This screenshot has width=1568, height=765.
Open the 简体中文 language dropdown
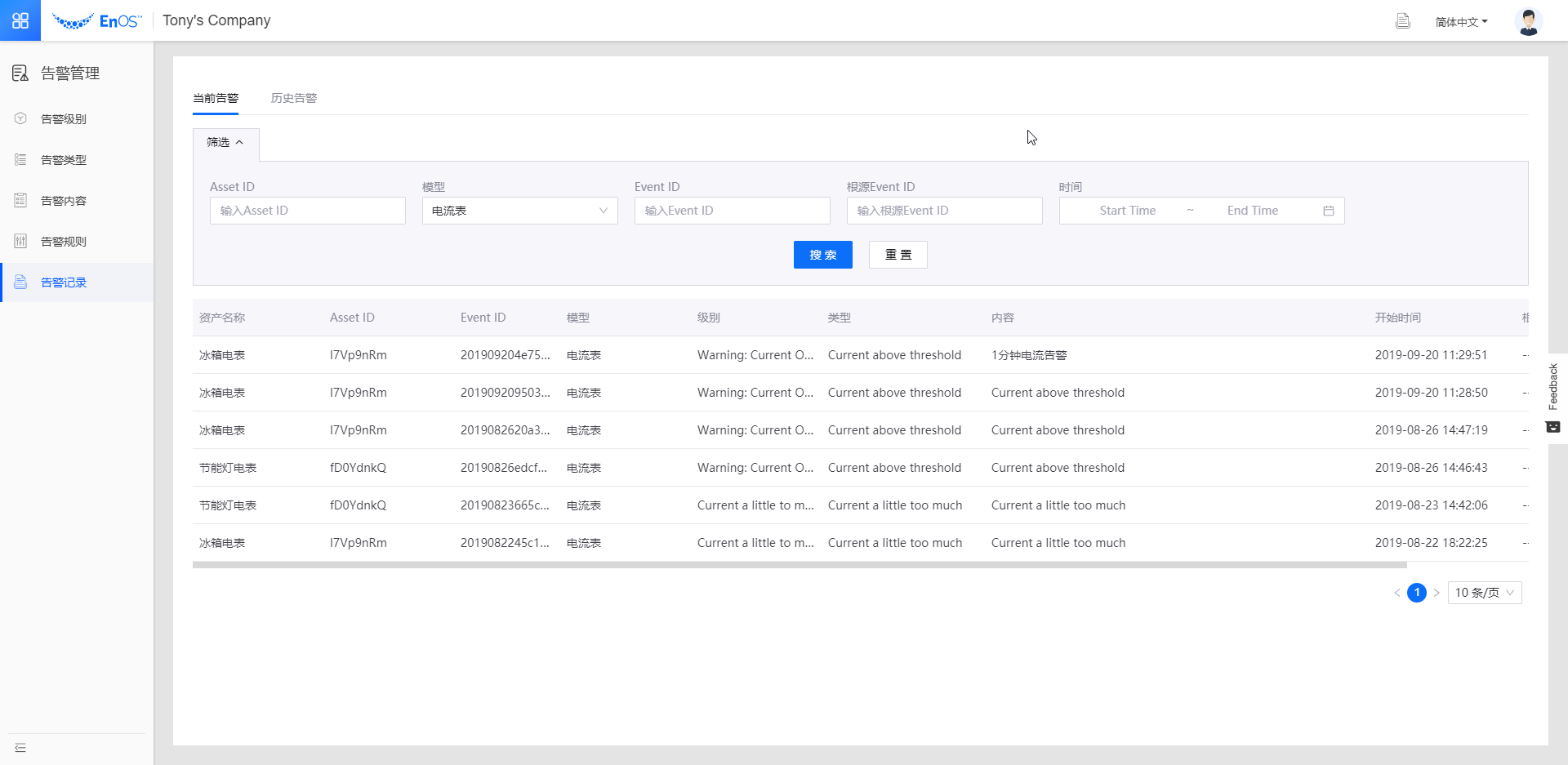(1461, 22)
